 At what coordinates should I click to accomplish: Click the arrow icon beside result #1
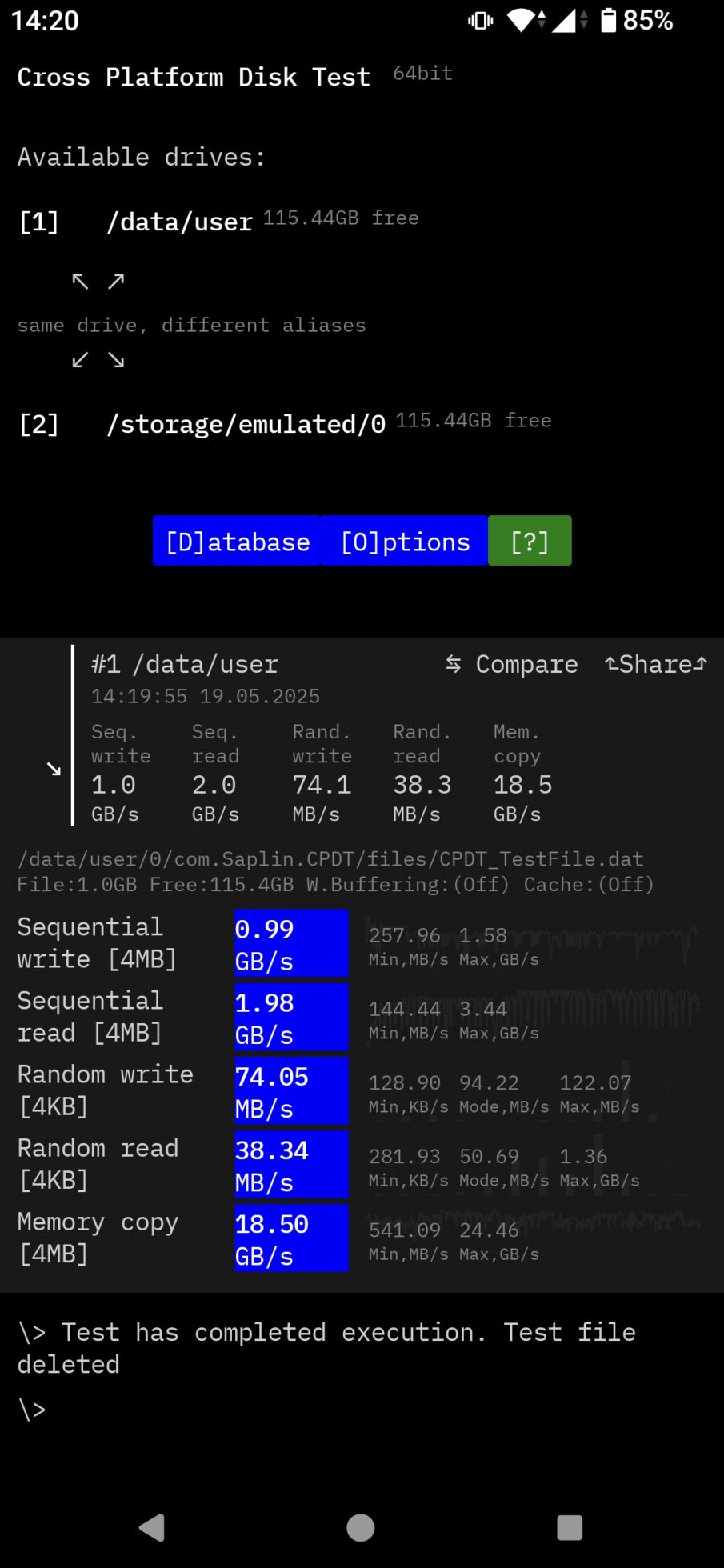(x=54, y=769)
